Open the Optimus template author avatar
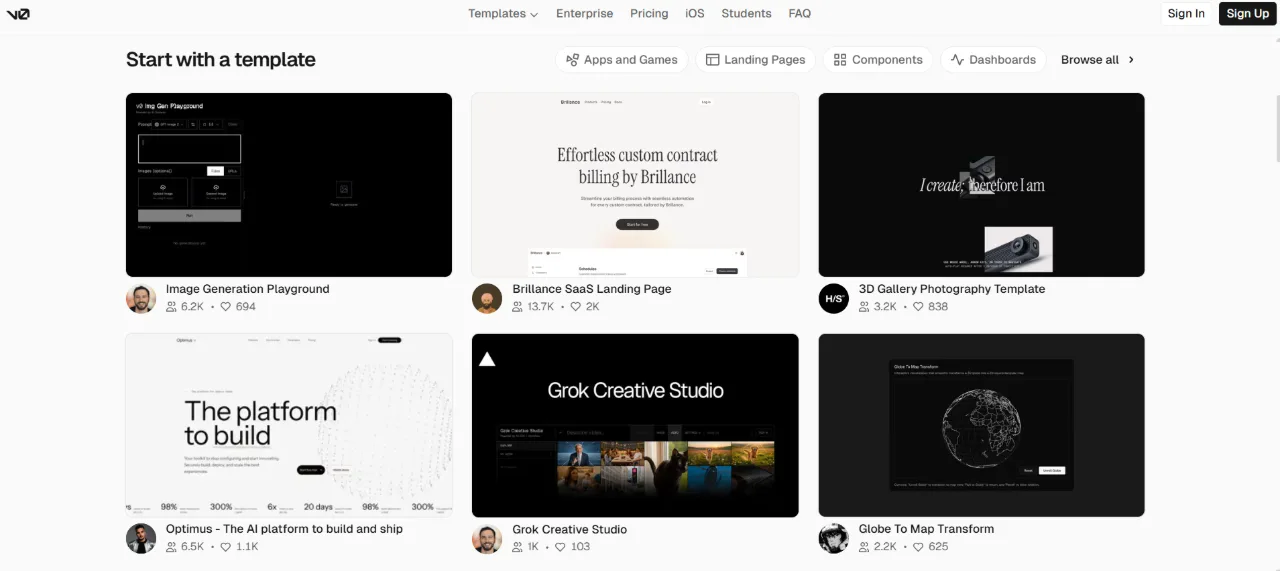1280x571 pixels. pyautogui.click(x=141, y=538)
